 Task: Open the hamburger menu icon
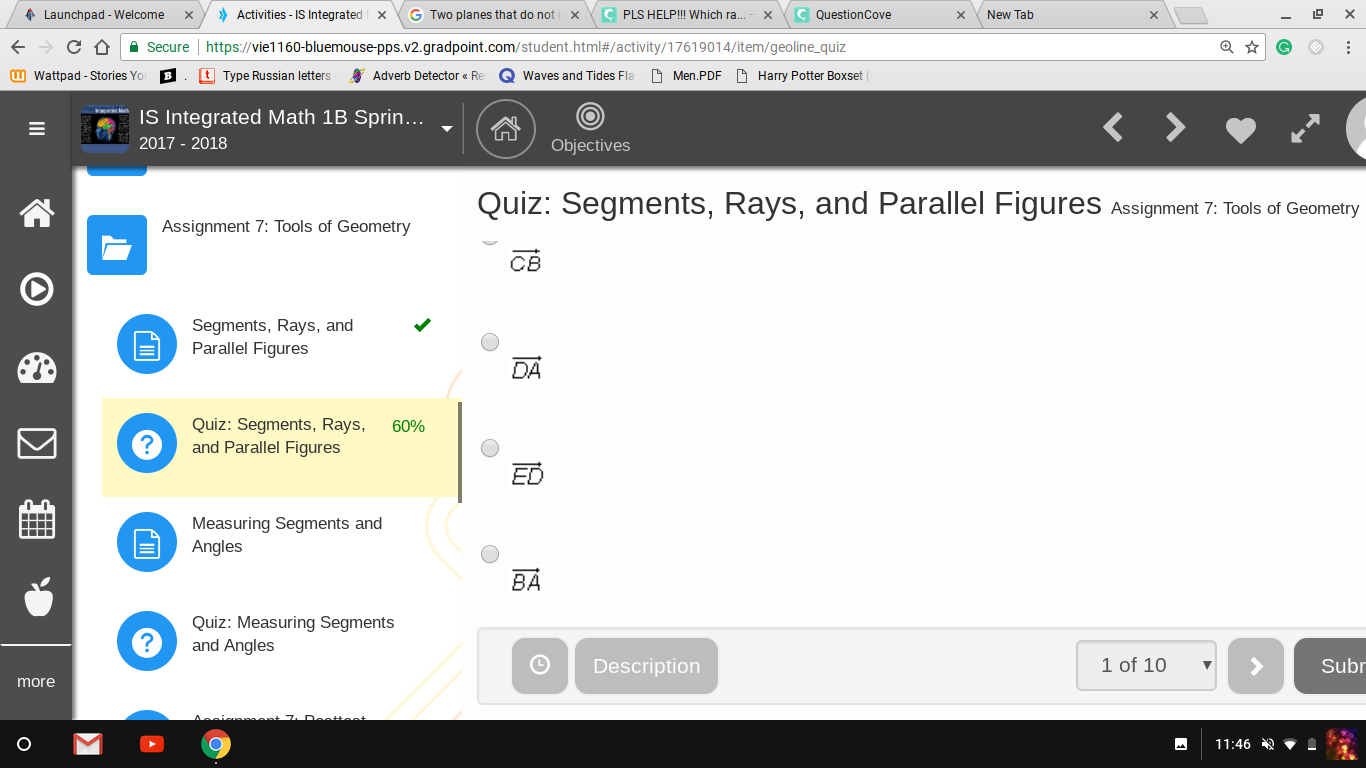click(x=37, y=129)
